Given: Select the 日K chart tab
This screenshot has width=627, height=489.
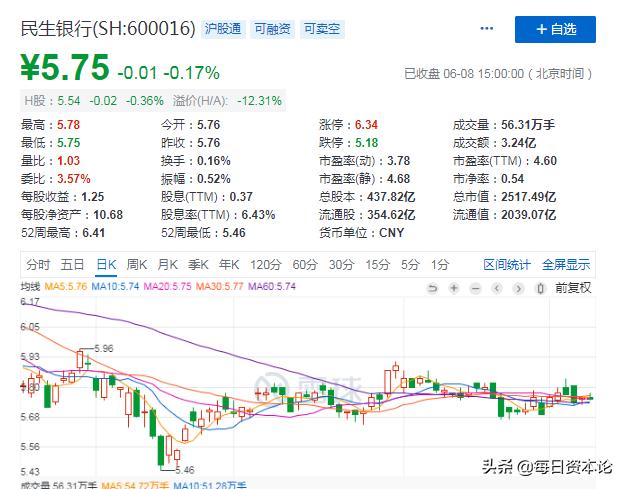Looking at the screenshot, I should click(106, 265).
